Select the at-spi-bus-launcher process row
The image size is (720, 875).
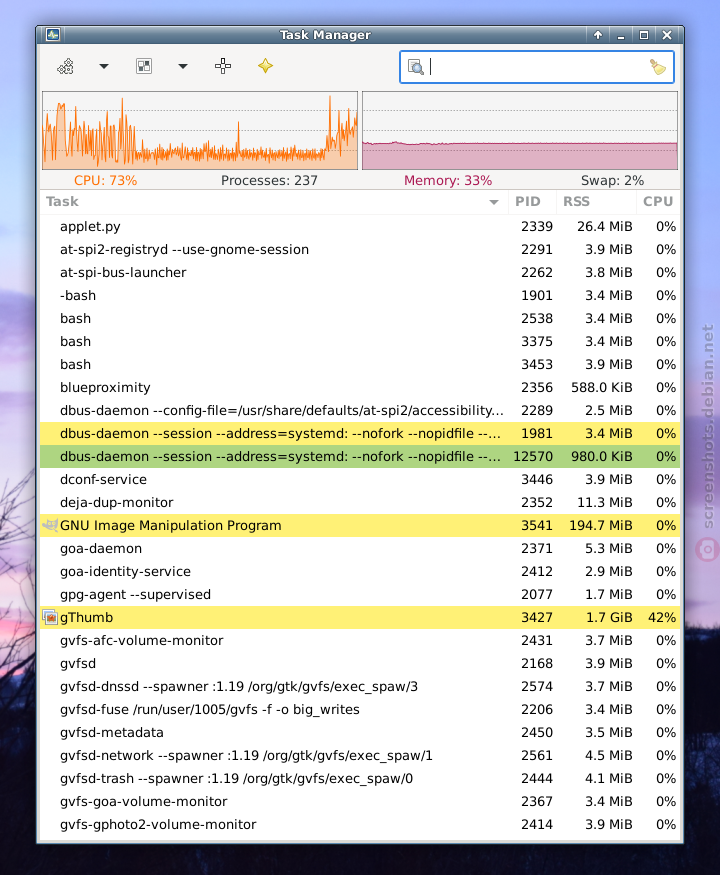tap(360, 272)
